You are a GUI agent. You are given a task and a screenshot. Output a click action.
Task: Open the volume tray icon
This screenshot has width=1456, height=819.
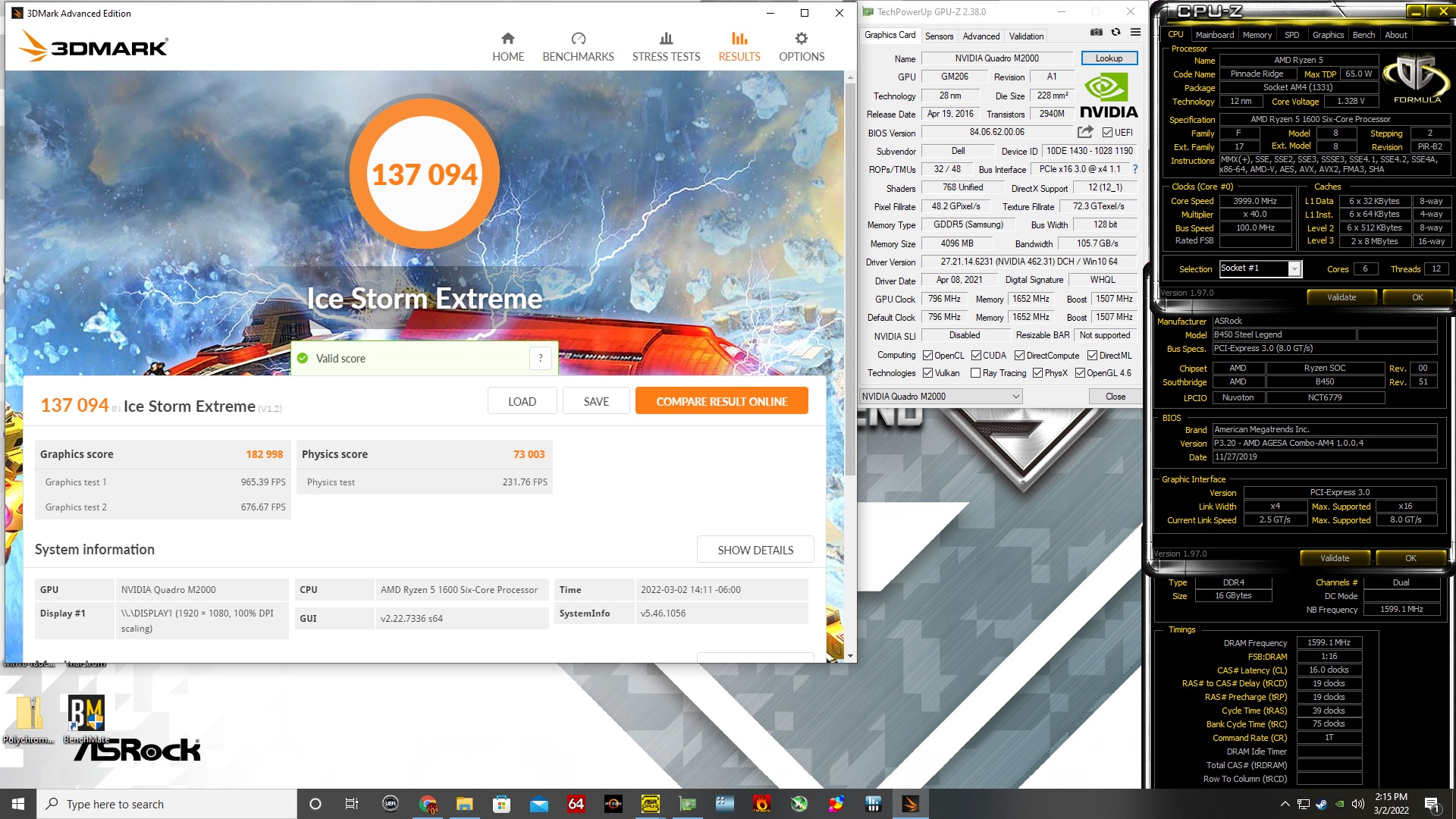(x=1358, y=804)
